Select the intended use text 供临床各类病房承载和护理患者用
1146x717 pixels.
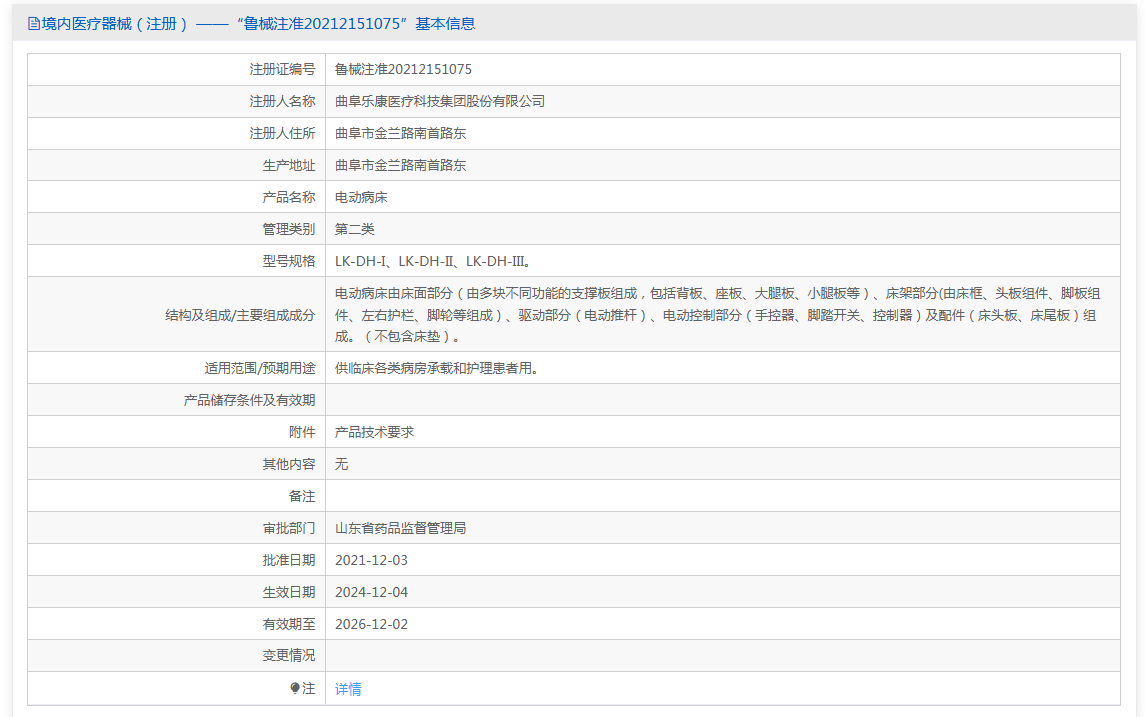437,368
